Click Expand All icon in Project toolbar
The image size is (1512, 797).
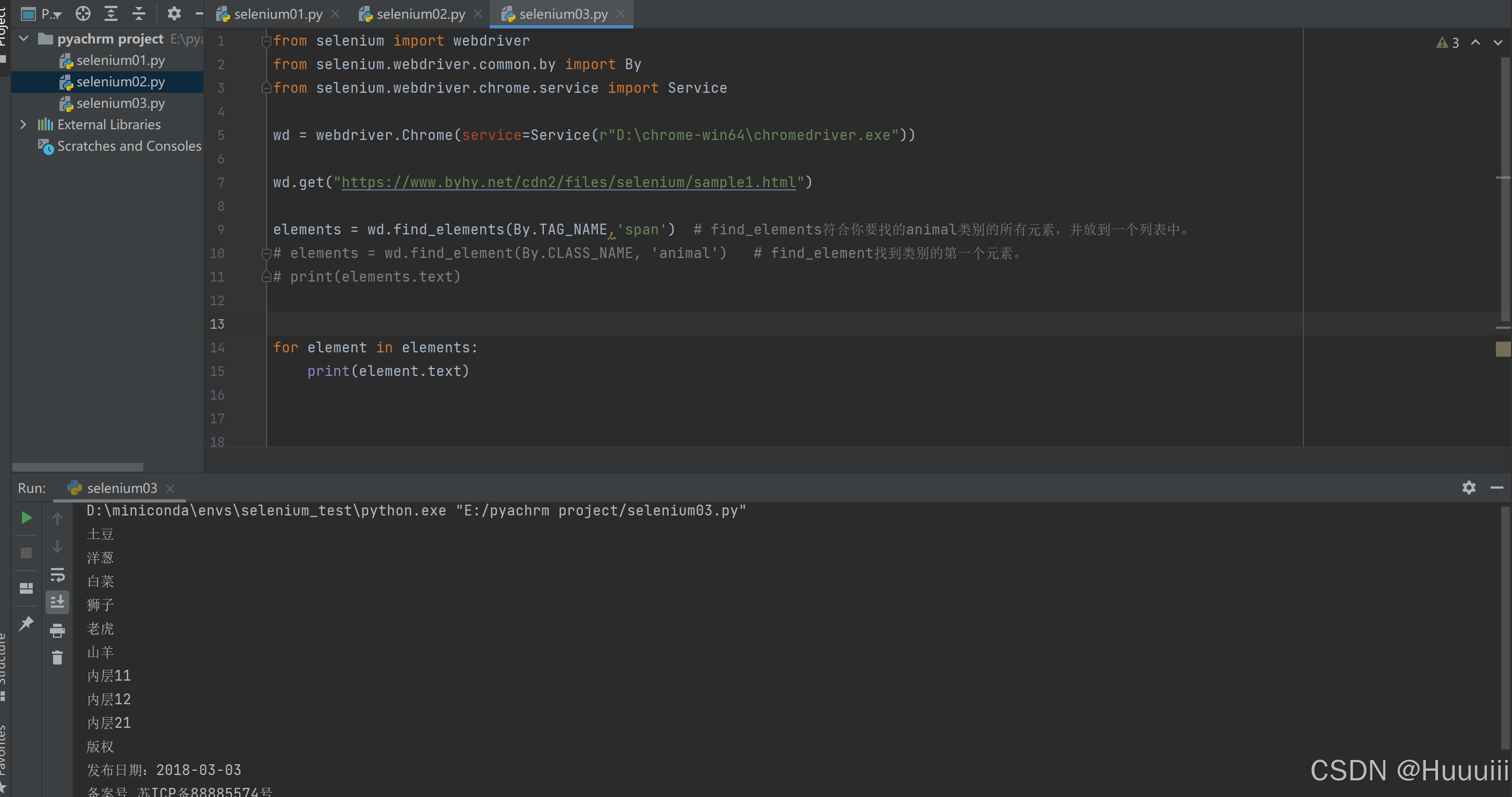click(x=111, y=13)
